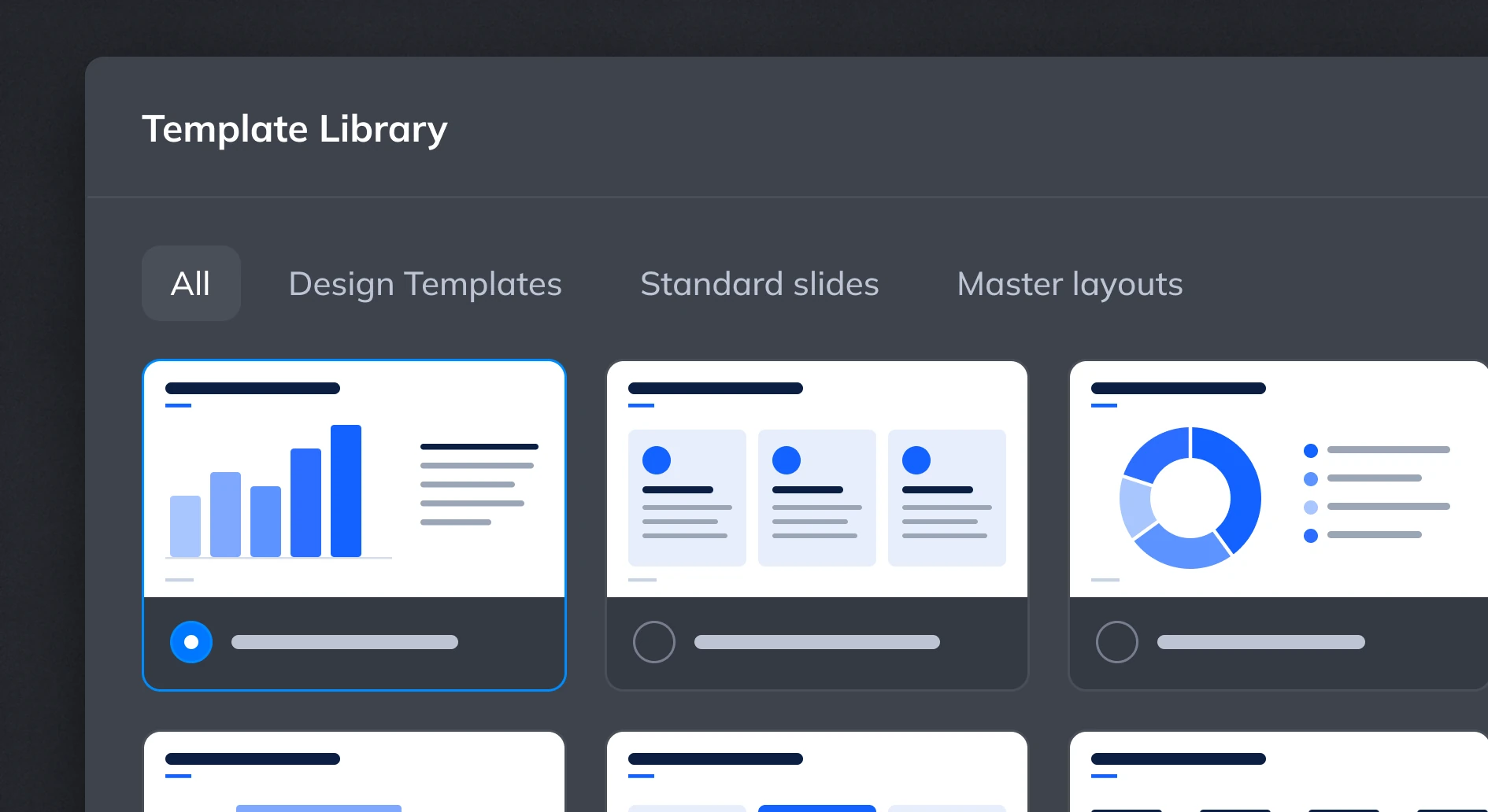Open the bar chart slide thumbnail

tap(354, 479)
